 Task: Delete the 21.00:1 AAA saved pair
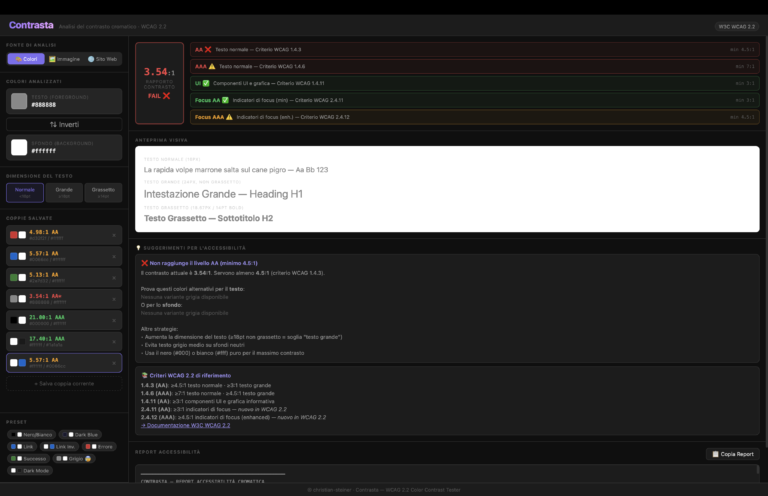click(113, 320)
